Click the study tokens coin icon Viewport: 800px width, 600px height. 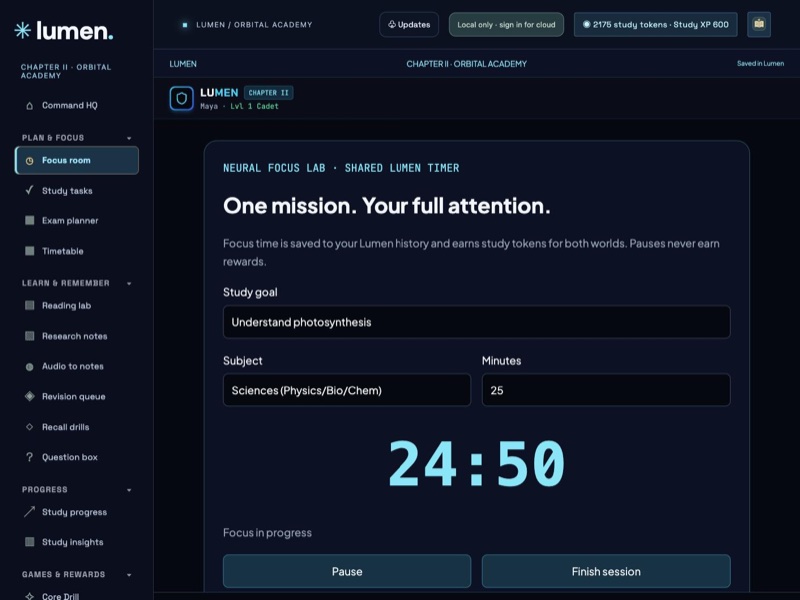click(586, 24)
